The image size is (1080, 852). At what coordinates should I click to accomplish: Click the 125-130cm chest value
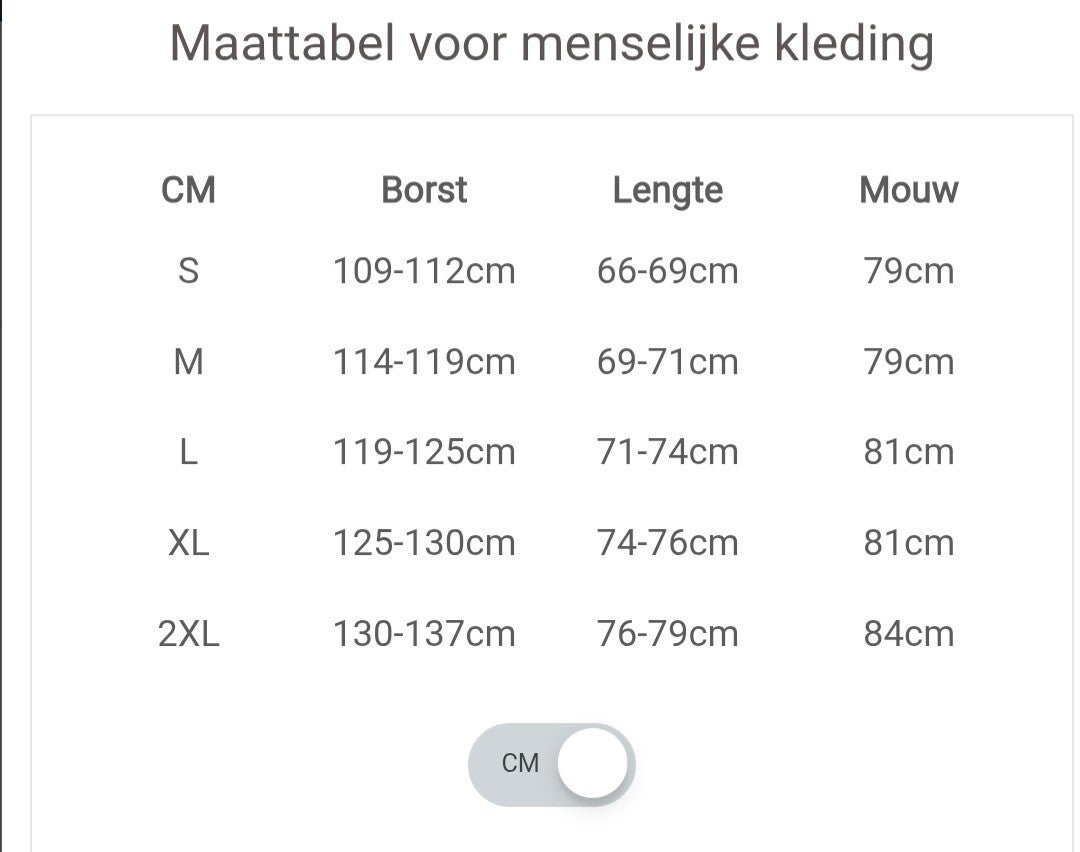tap(424, 543)
